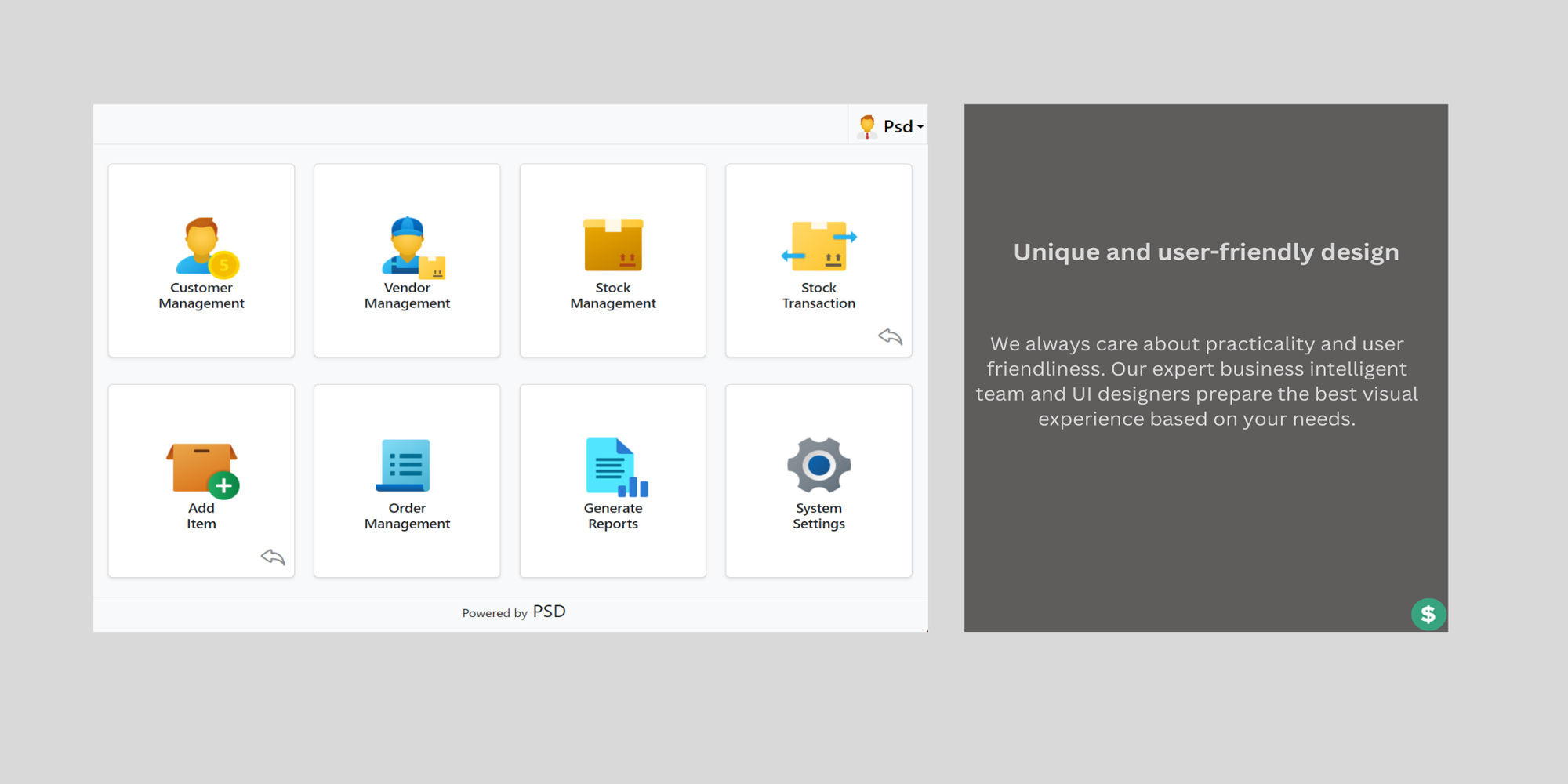The height and width of the screenshot is (784, 1568).
Task: Click the 'Customer Management' label
Action: click(201, 296)
